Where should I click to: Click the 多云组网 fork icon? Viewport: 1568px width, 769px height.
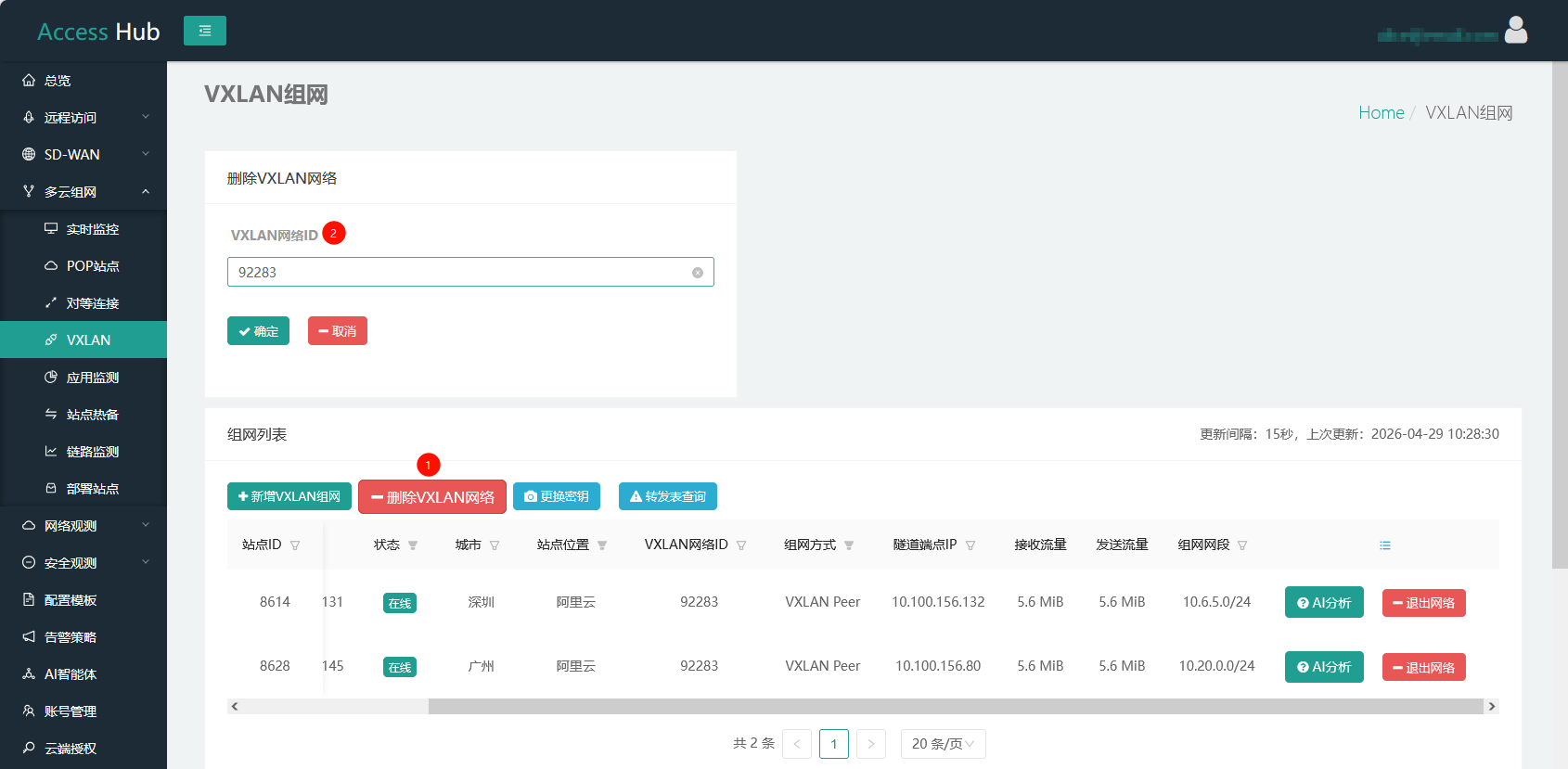(x=29, y=192)
